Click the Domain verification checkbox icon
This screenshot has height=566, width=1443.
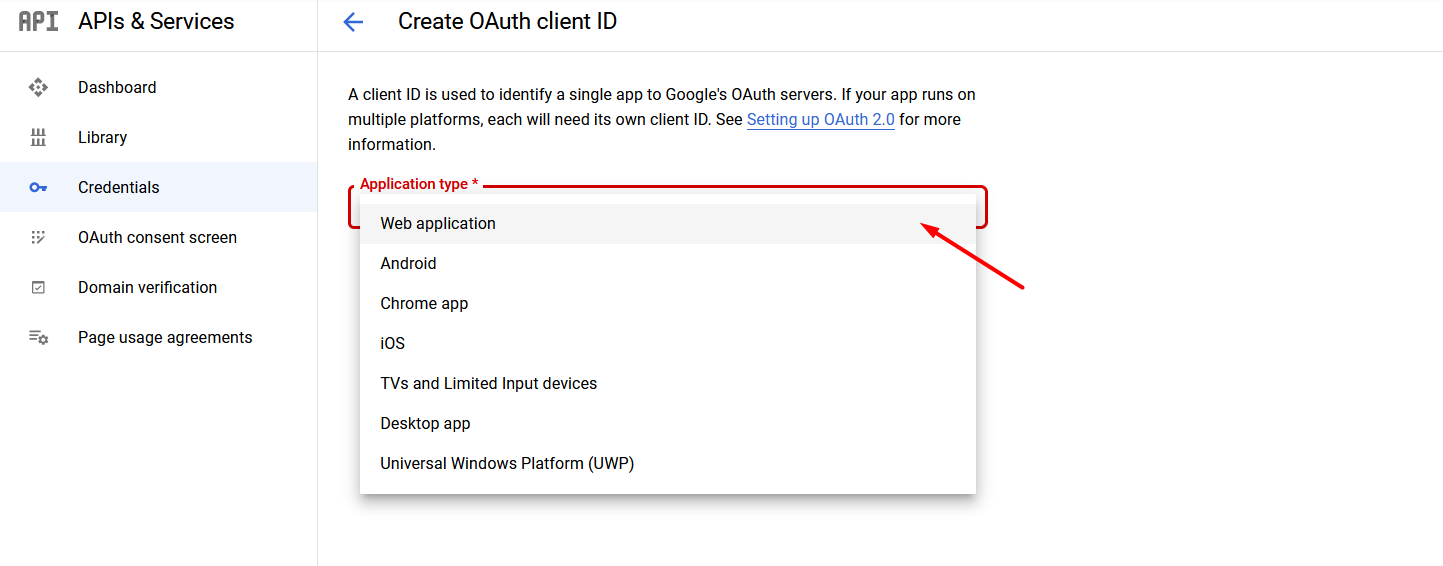click(x=38, y=287)
